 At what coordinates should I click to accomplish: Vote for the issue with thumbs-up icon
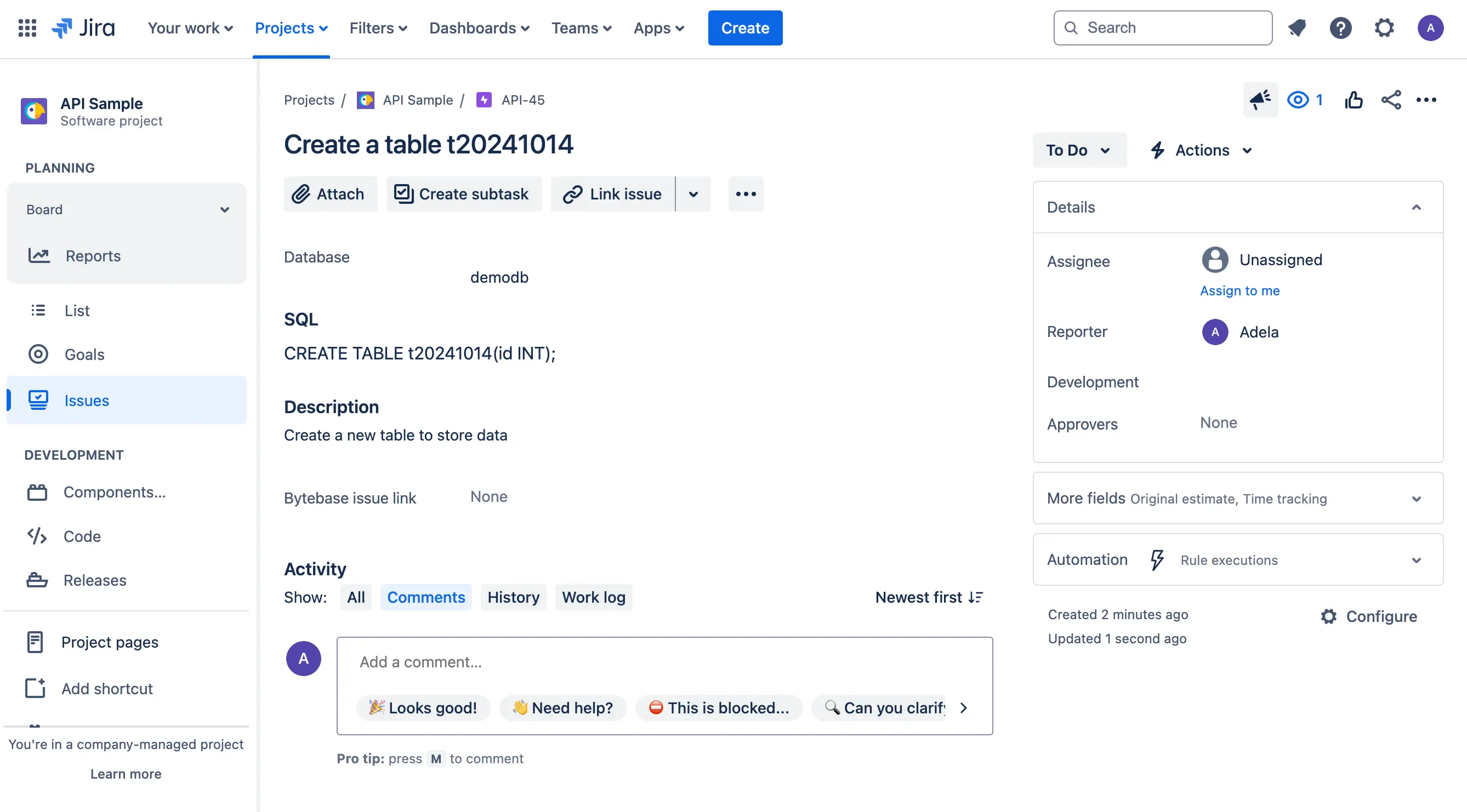click(1354, 100)
